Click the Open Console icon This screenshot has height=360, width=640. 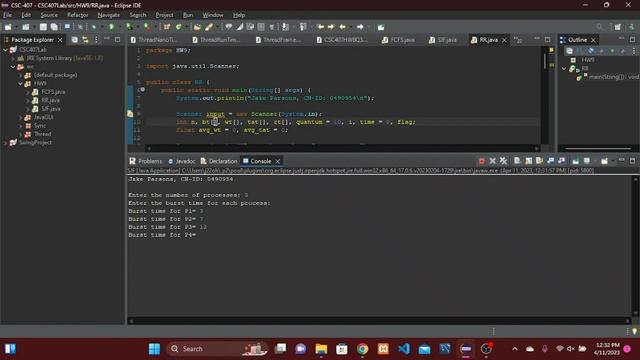pyautogui.click(x=604, y=161)
